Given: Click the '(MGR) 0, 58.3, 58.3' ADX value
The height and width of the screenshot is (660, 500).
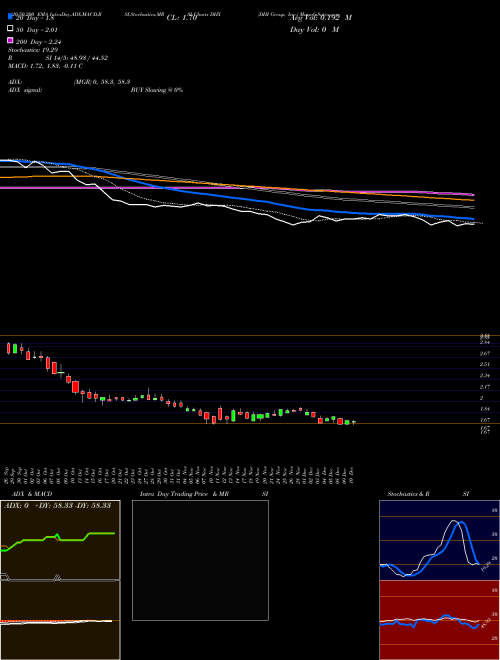Looking at the screenshot, I should coord(102,82).
